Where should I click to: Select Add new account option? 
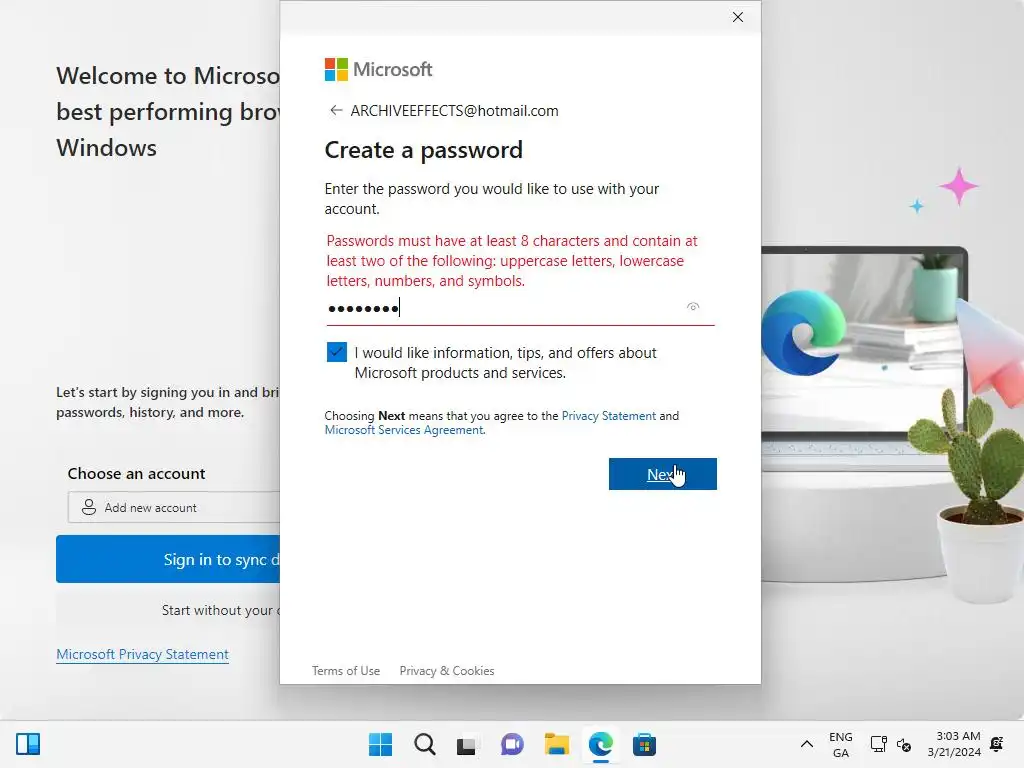click(x=174, y=507)
